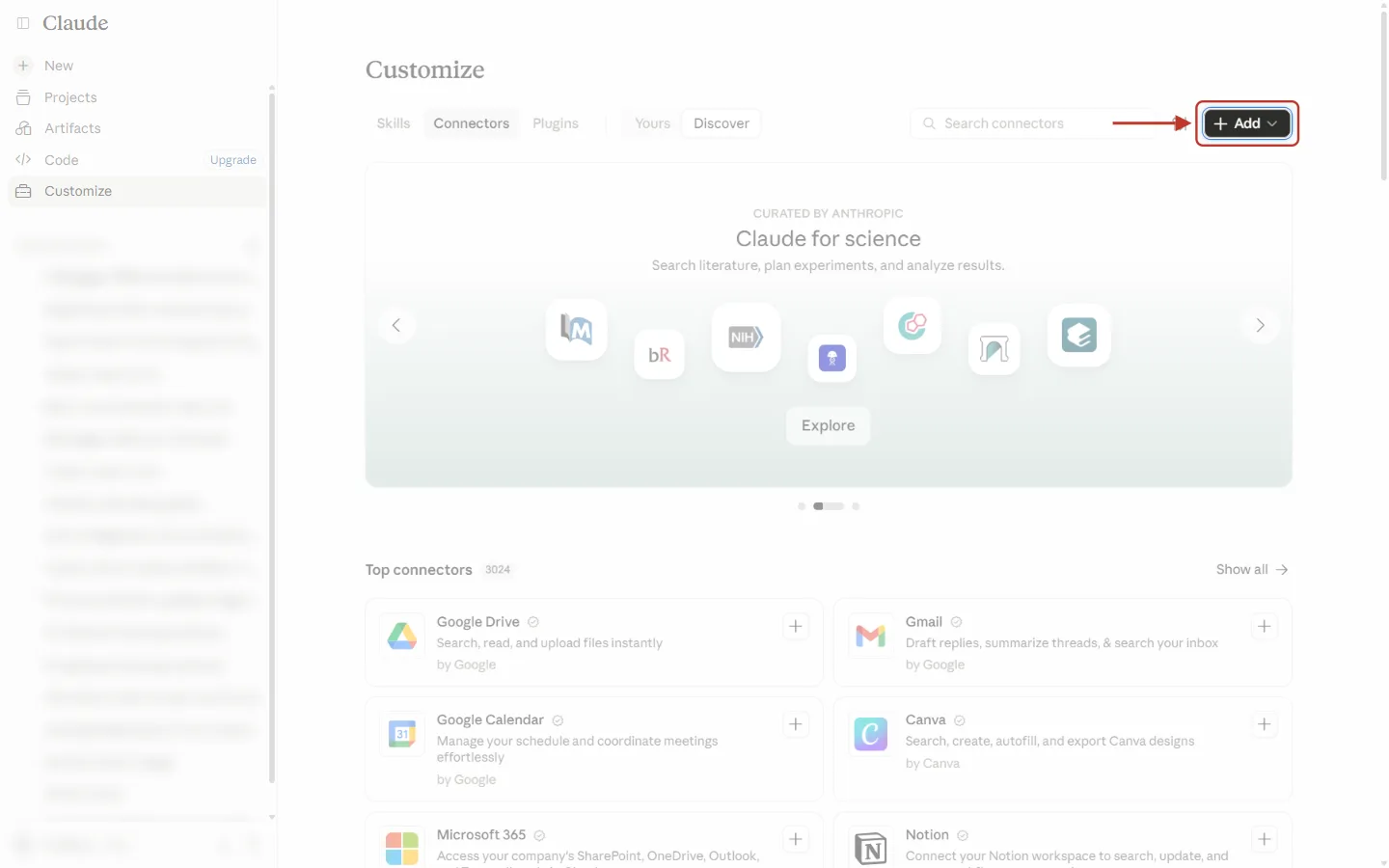Click the Claude logo text
1389x868 pixels.
point(75,23)
